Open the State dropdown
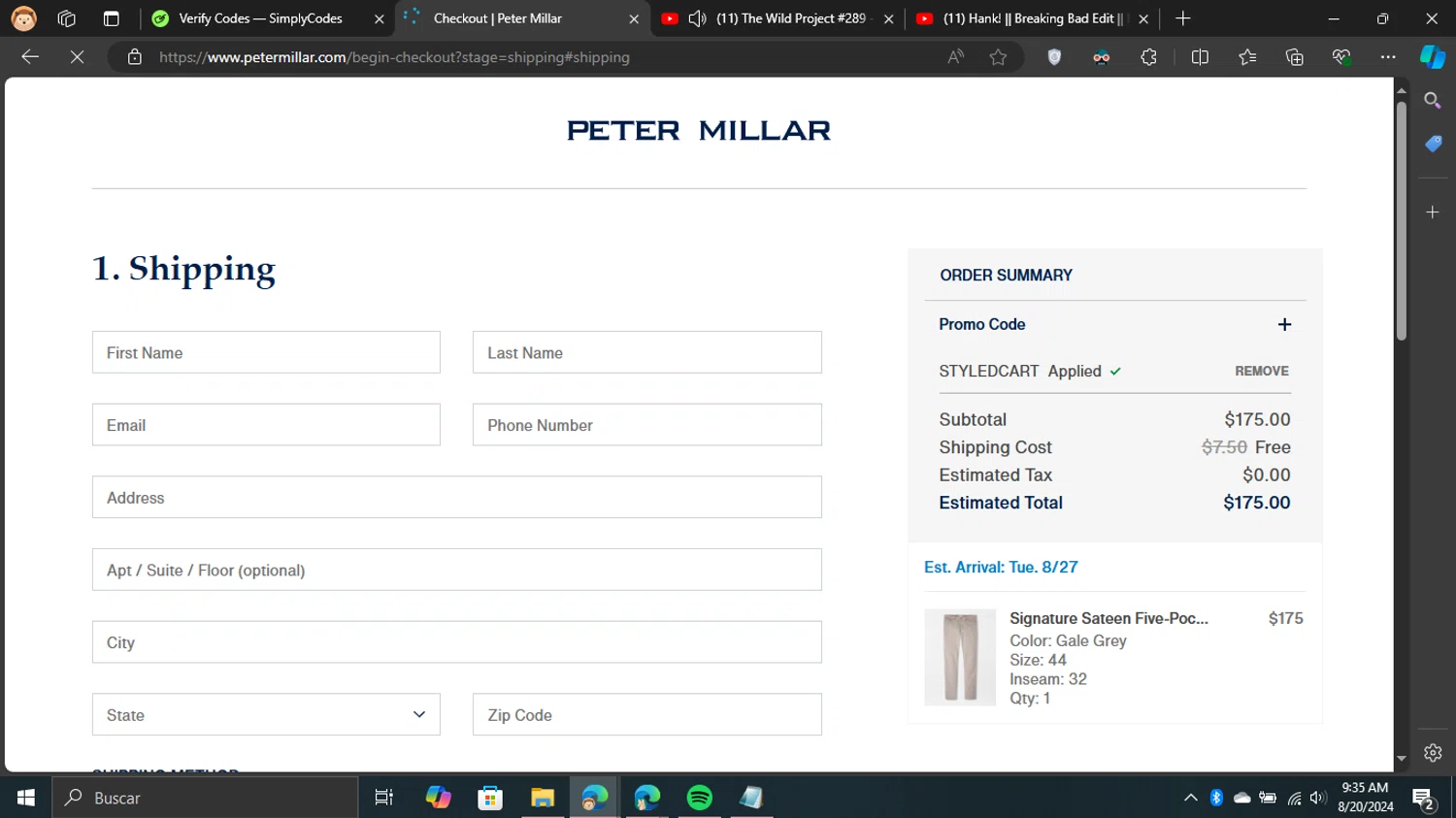The height and width of the screenshot is (818, 1456). 266,714
